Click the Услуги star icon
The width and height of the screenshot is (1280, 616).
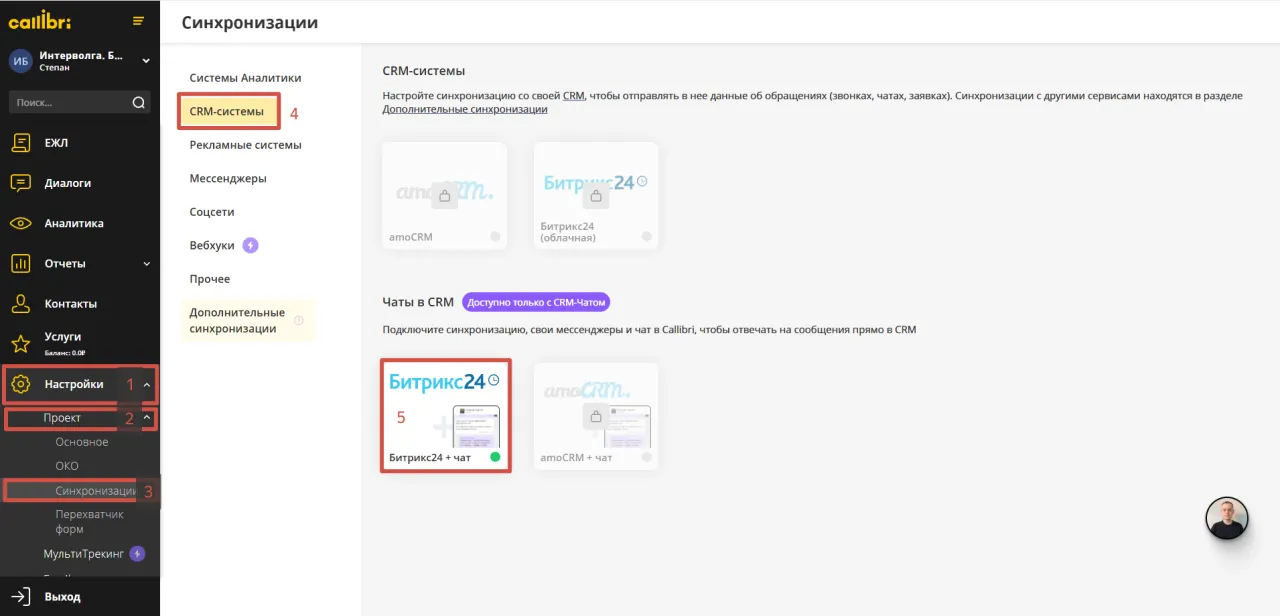21,343
